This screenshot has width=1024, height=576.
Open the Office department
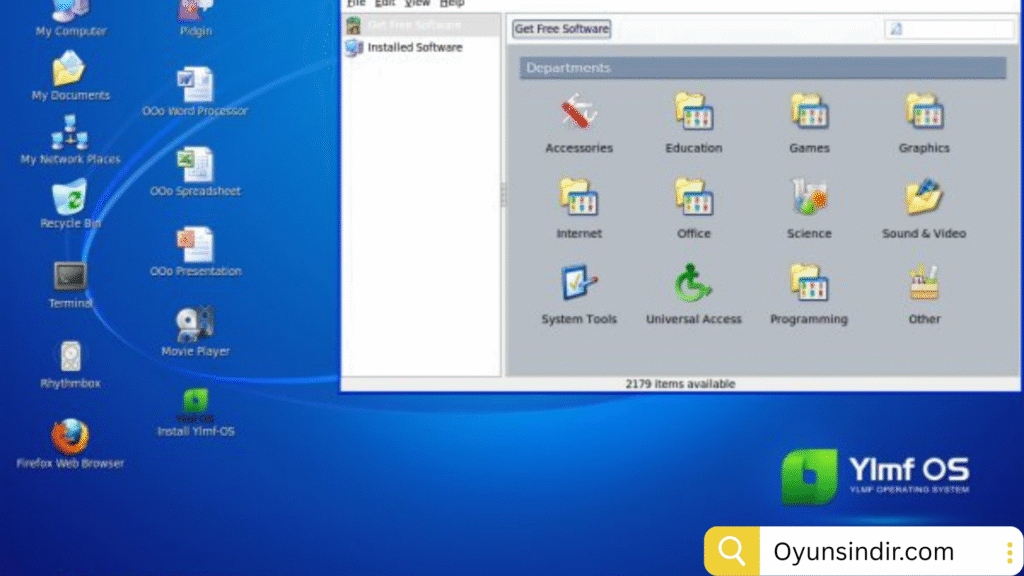[x=693, y=200]
